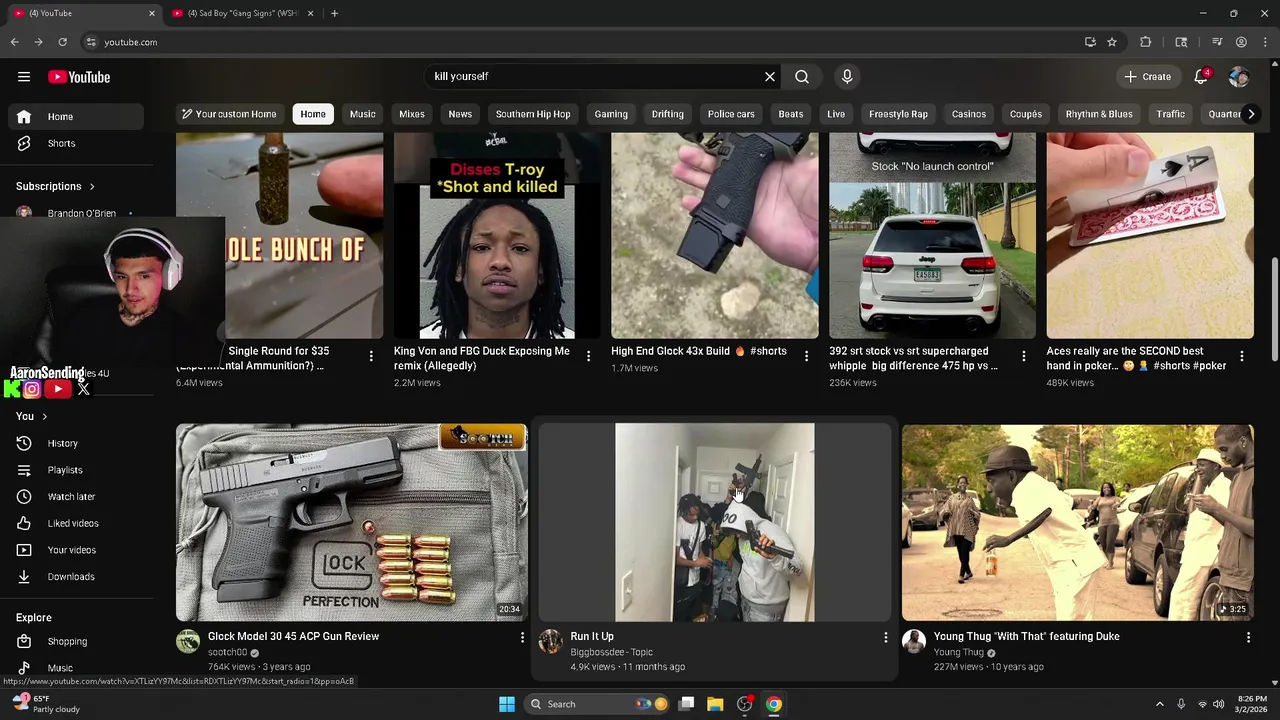The image size is (1280, 720).
Task: Select the Mixes chip
Action: coord(412,114)
